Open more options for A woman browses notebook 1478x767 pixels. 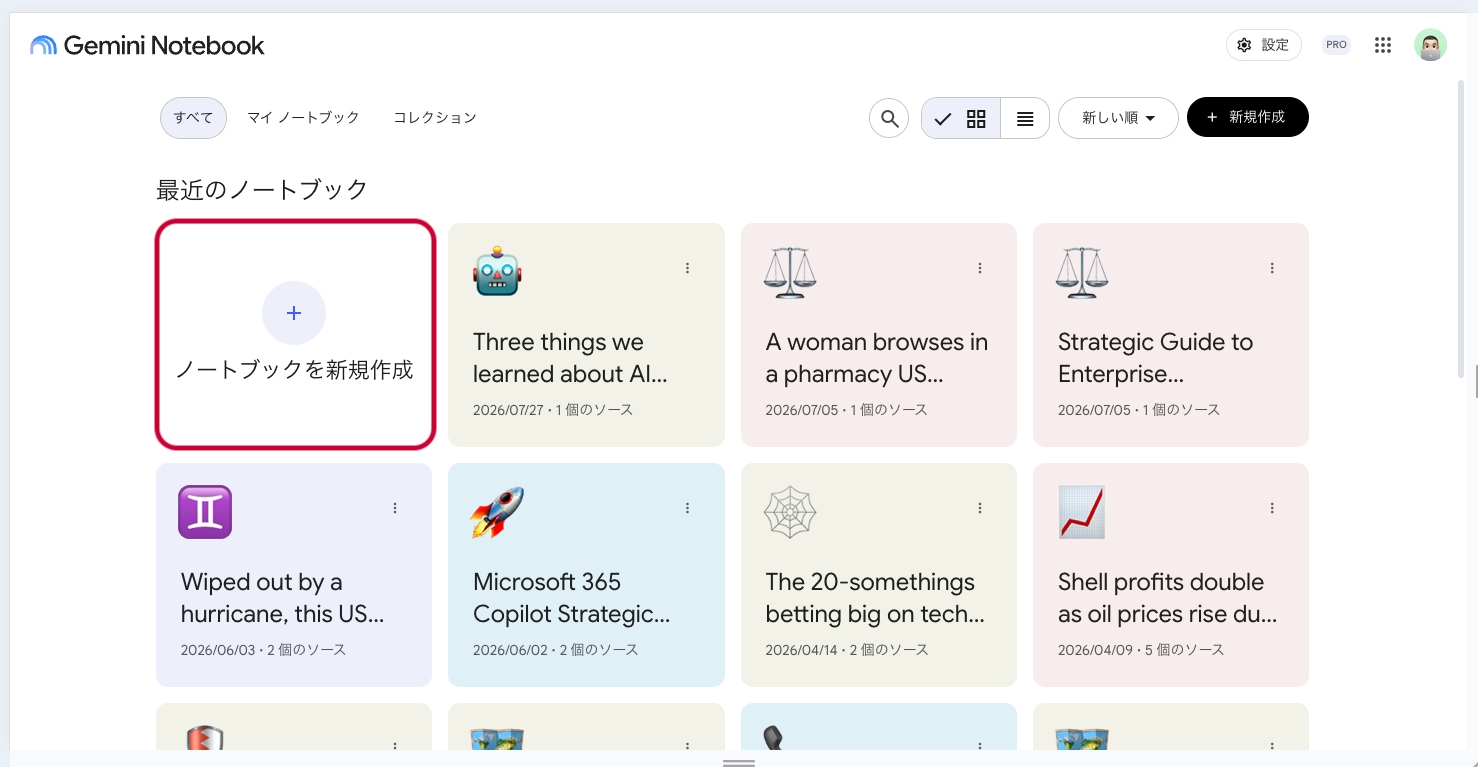(x=980, y=268)
